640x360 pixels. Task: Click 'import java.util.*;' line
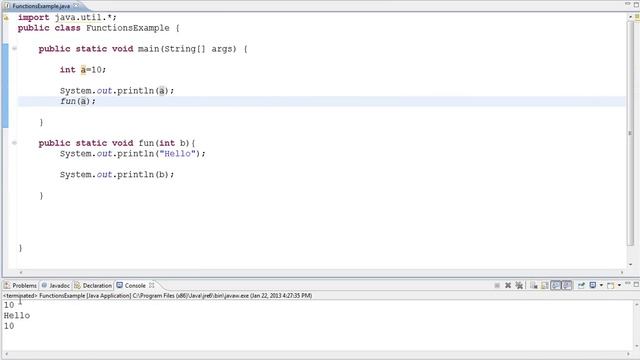pyautogui.click(x=67, y=18)
